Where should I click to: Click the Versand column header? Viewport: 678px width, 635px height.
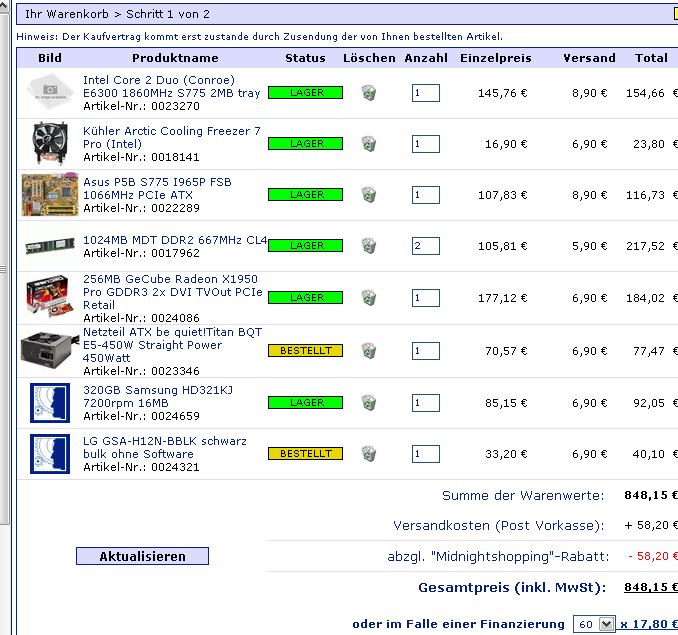(x=589, y=58)
